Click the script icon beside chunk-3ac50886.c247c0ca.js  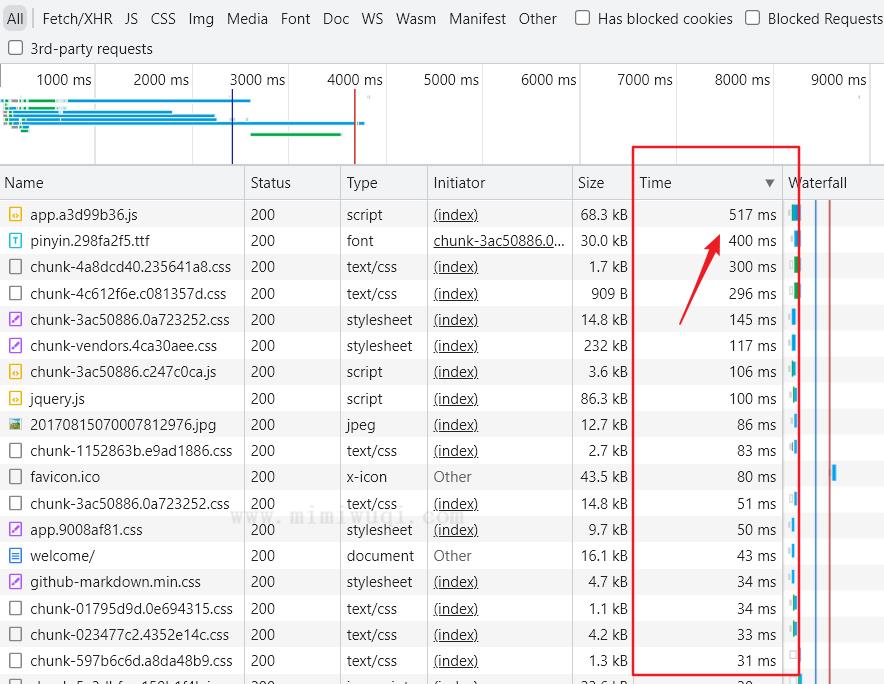point(15,372)
